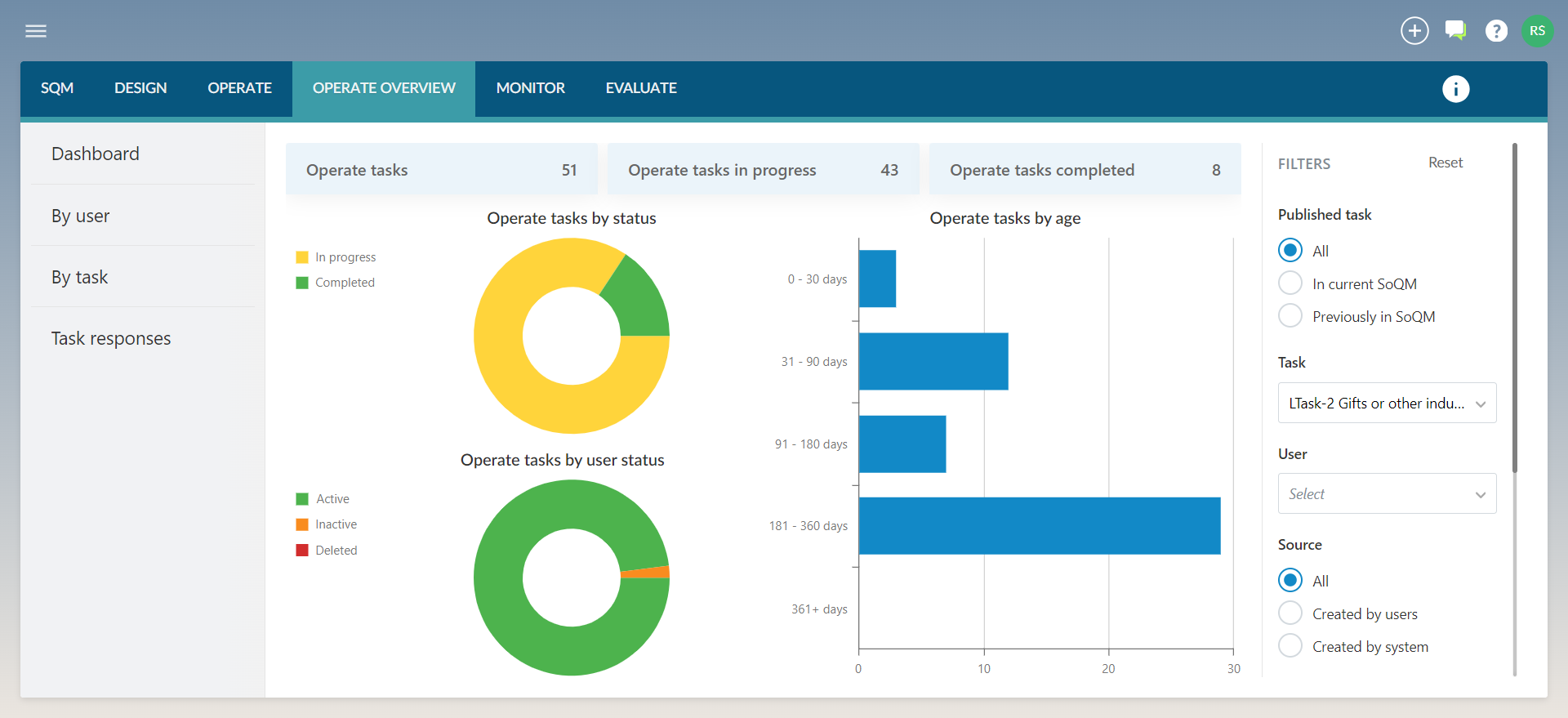Open the help question mark icon

[1496, 31]
